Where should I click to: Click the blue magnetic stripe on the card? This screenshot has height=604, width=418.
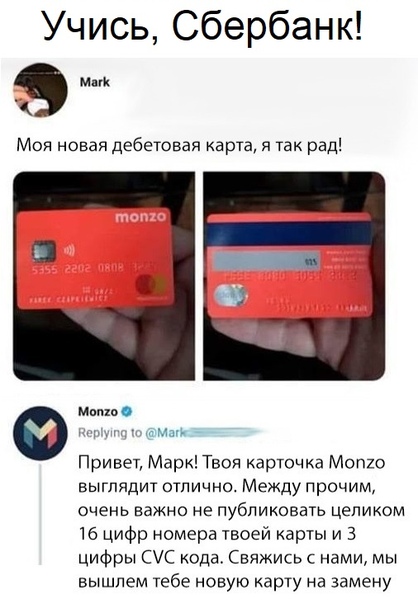[289, 234]
